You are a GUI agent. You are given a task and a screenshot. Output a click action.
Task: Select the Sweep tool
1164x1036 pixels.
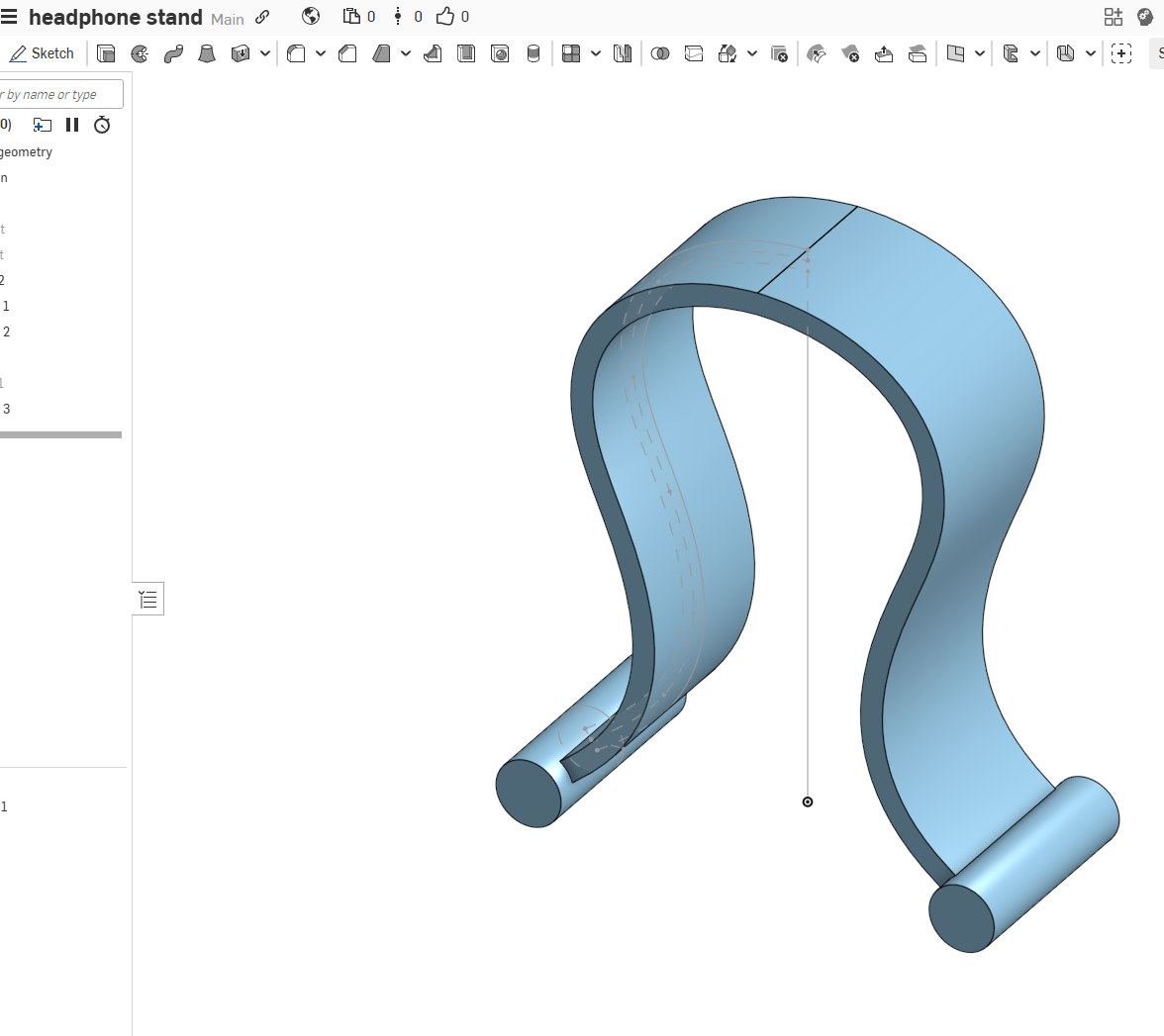174,53
